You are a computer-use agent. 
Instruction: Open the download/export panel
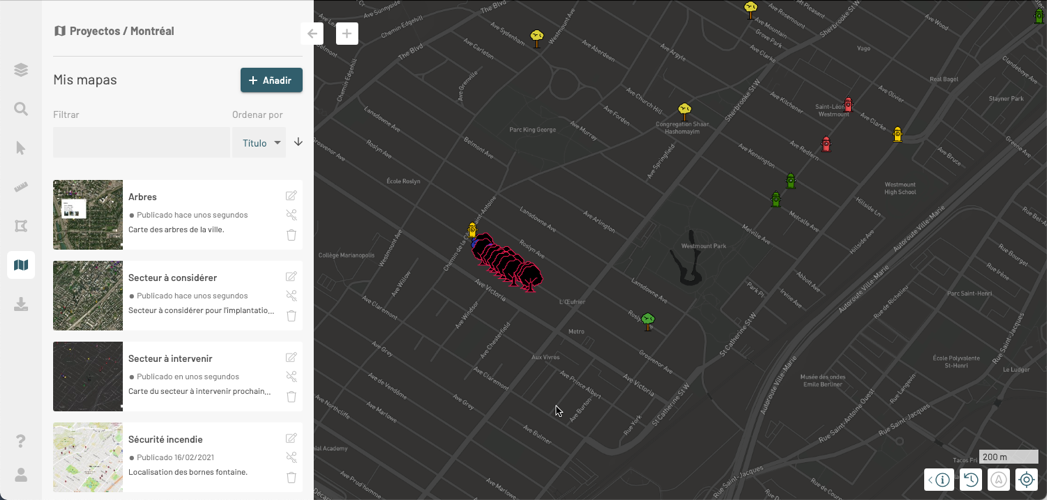point(21,305)
